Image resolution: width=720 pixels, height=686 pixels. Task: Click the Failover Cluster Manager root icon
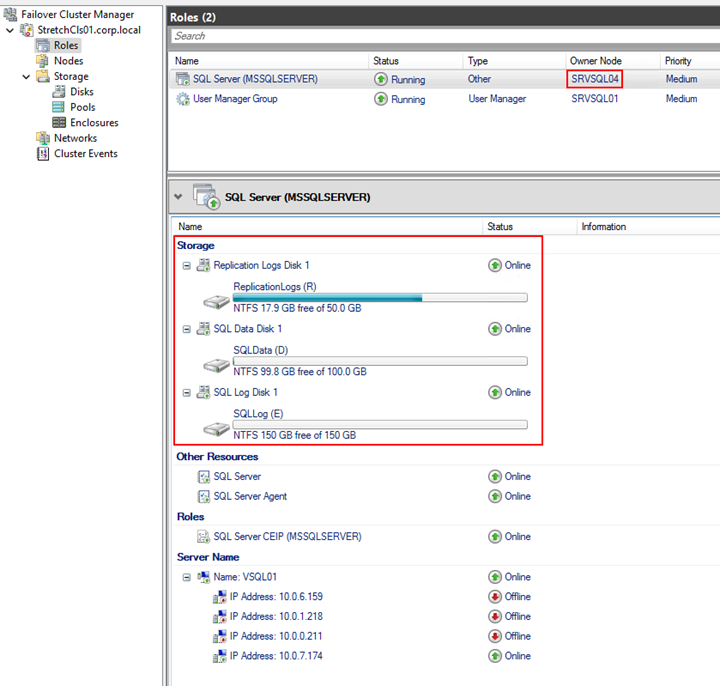pos(10,14)
